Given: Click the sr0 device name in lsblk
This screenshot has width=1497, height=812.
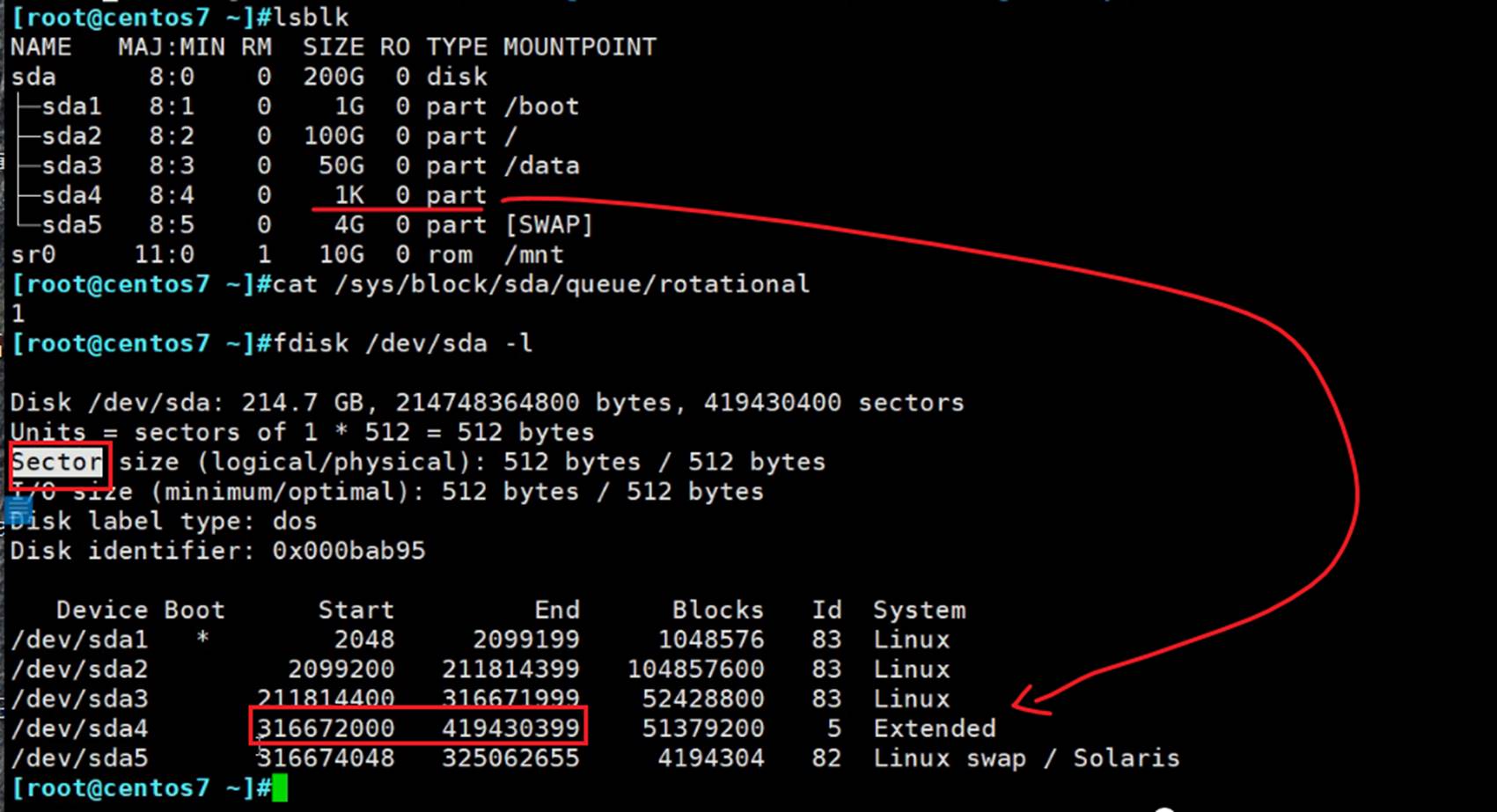Looking at the screenshot, I should [x=33, y=255].
